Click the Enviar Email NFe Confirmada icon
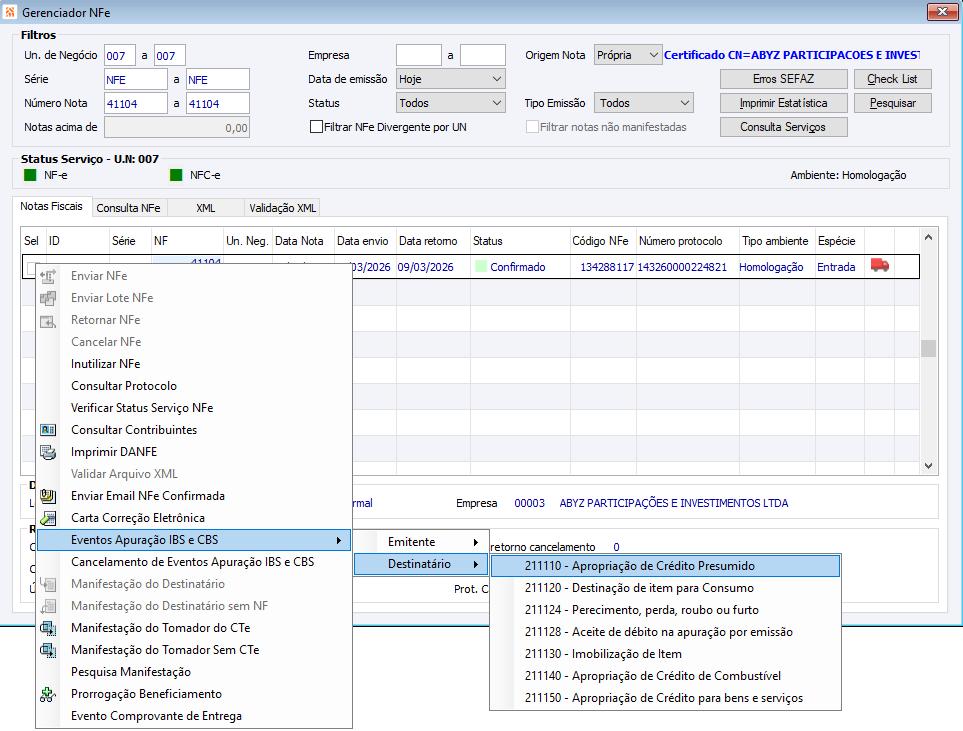The height and width of the screenshot is (731, 963). (x=48, y=496)
